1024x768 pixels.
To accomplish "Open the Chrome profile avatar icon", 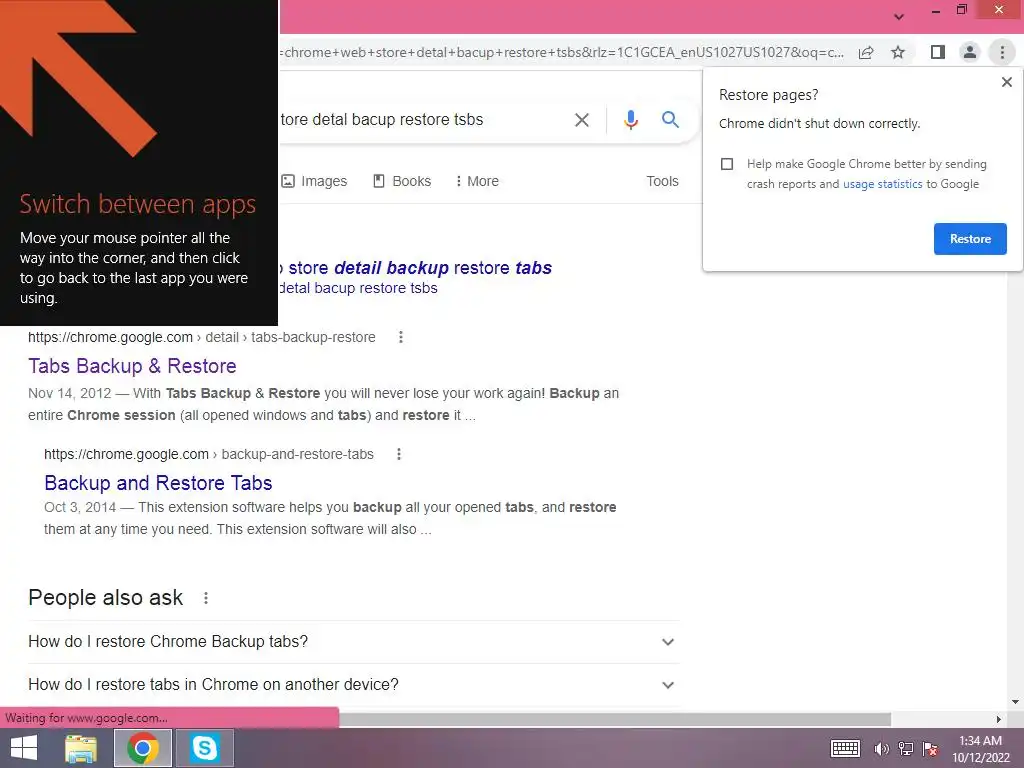I will pos(970,52).
